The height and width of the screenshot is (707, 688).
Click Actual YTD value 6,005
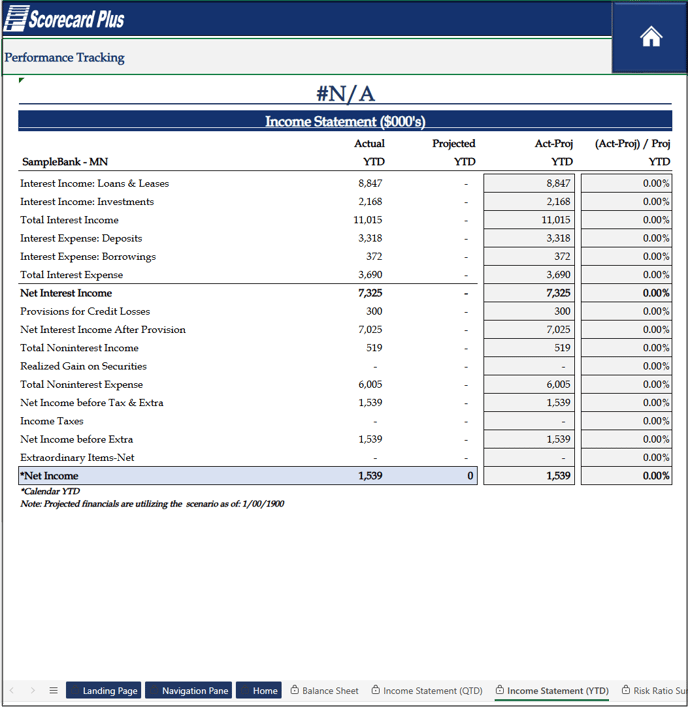[x=370, y=384]
